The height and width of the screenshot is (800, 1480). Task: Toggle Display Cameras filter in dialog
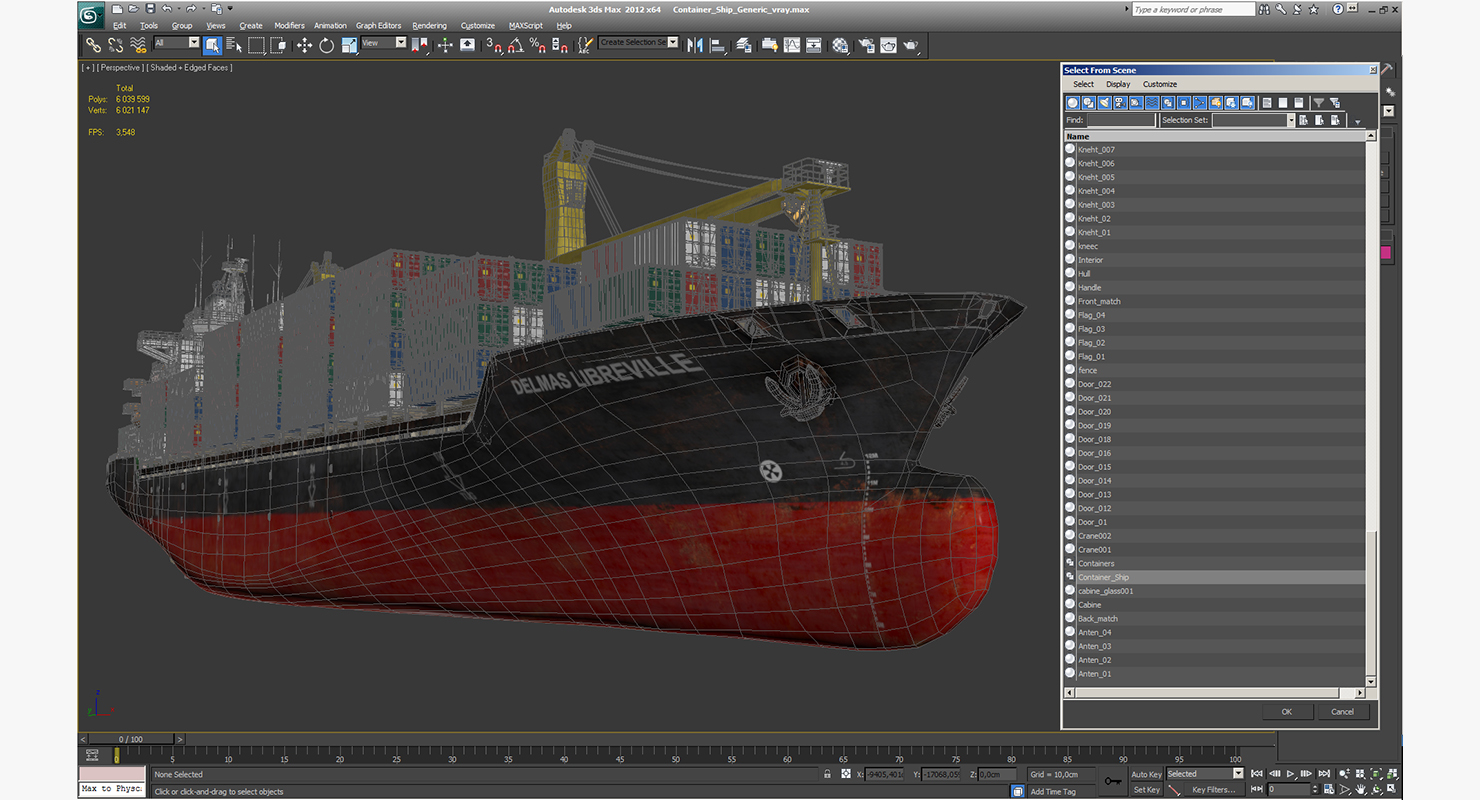click(x=1120, y=102)
